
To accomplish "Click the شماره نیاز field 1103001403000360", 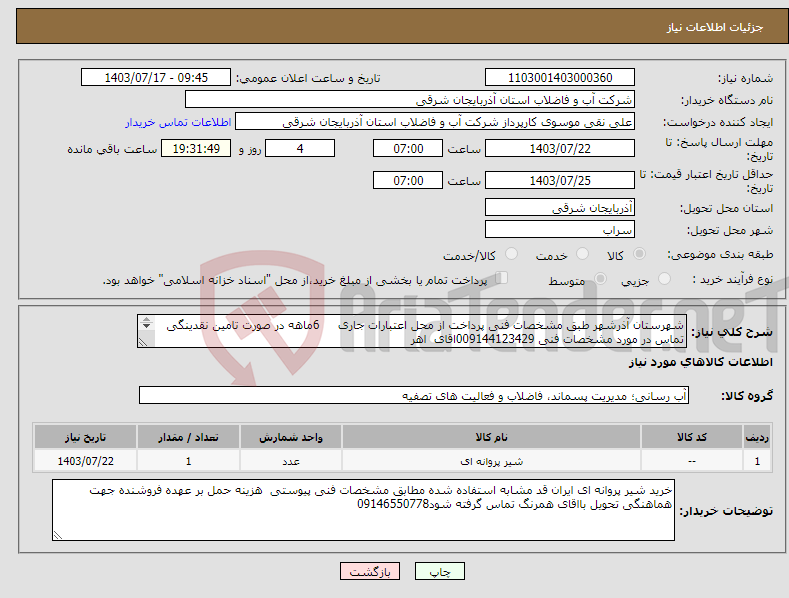I will [x=560, y=78].
